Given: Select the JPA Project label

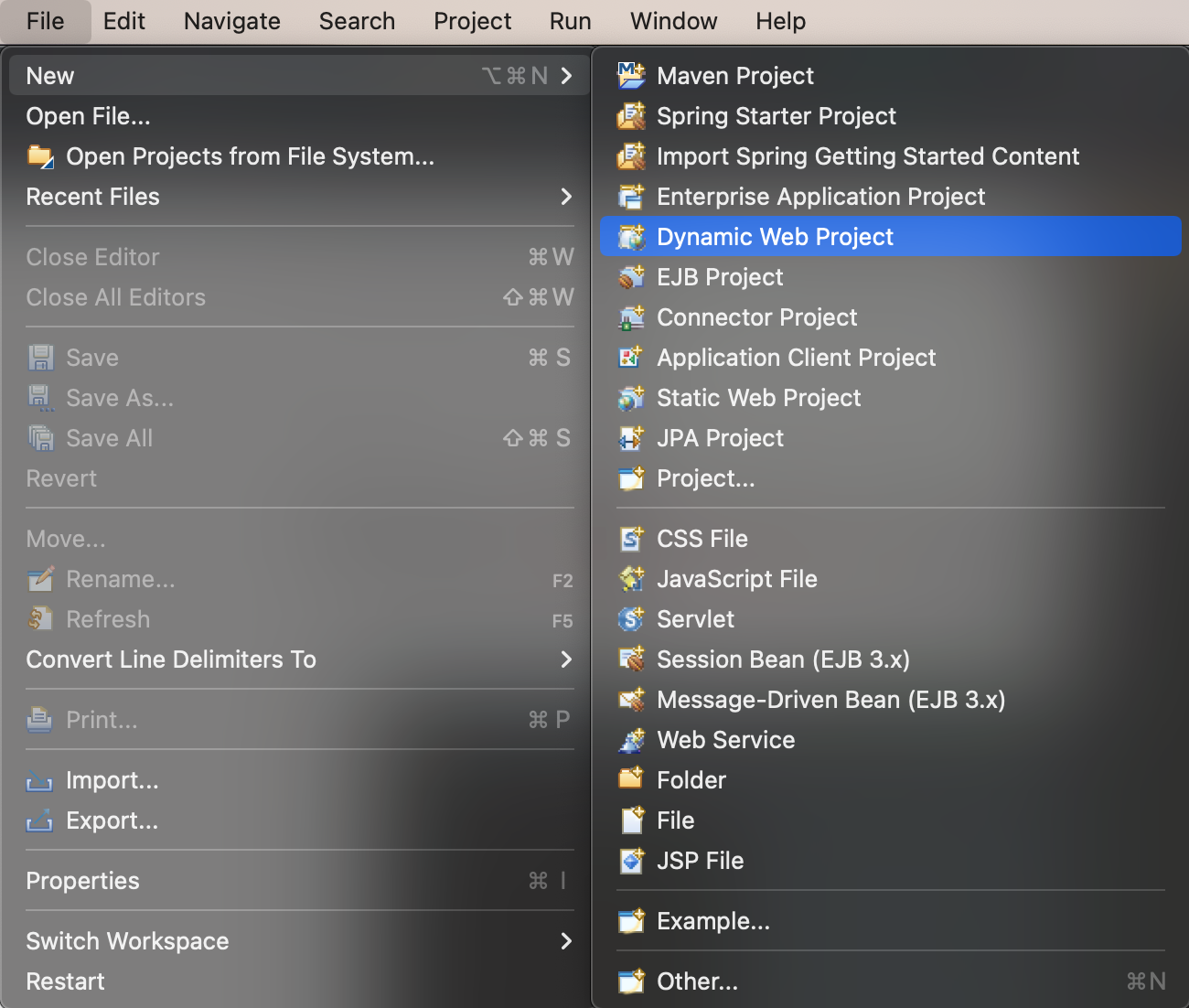Looking at the screenshot, I should coord(721,438).
